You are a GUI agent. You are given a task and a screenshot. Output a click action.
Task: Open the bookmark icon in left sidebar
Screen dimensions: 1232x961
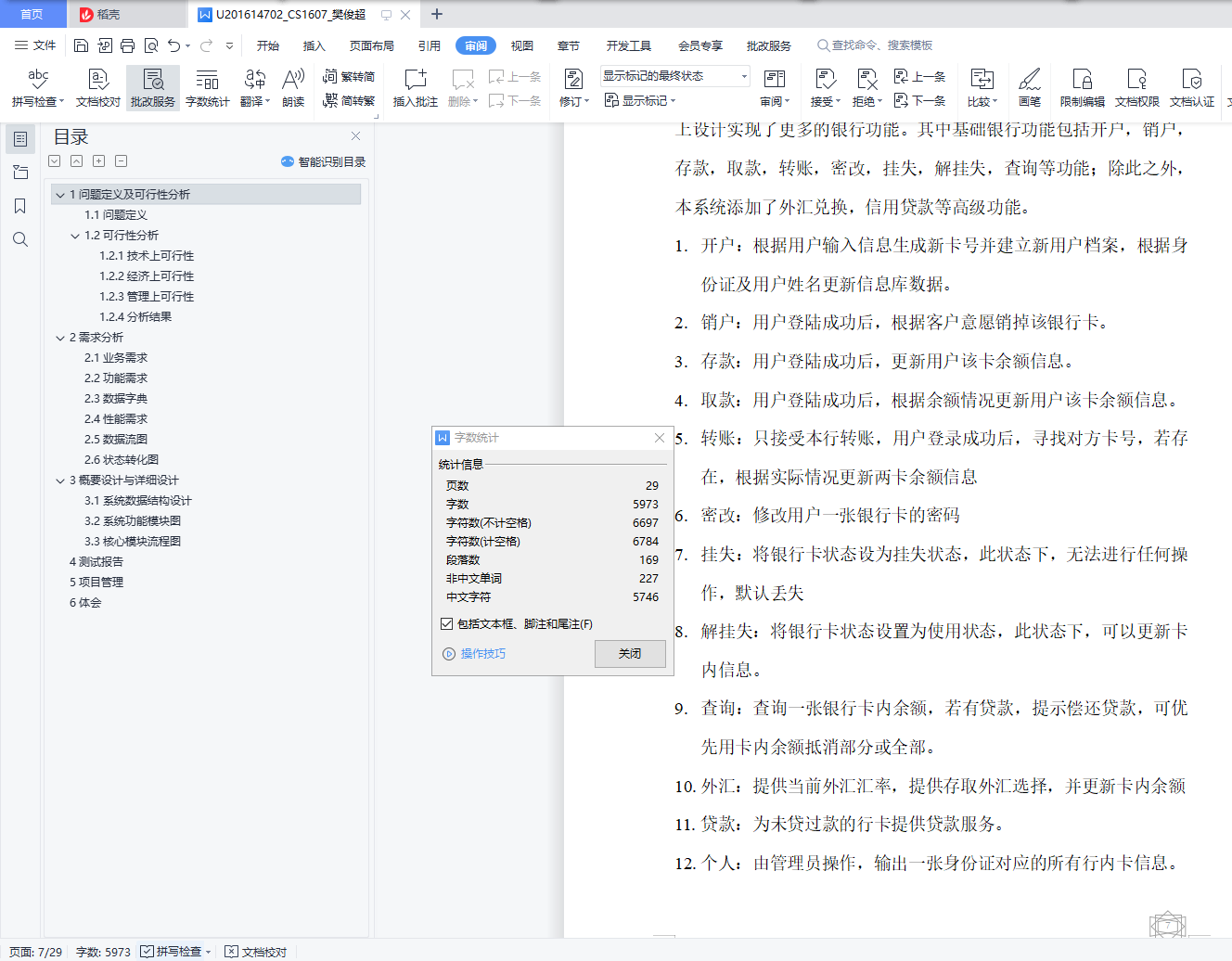[20, 206]
